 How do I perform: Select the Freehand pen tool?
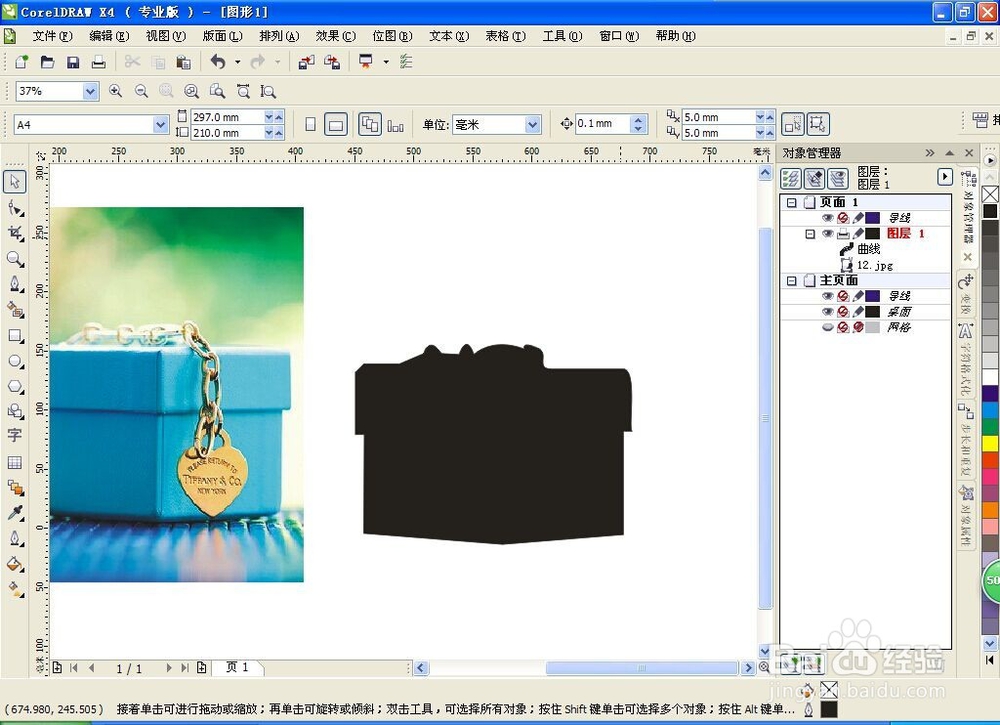[x=15, y=284]
